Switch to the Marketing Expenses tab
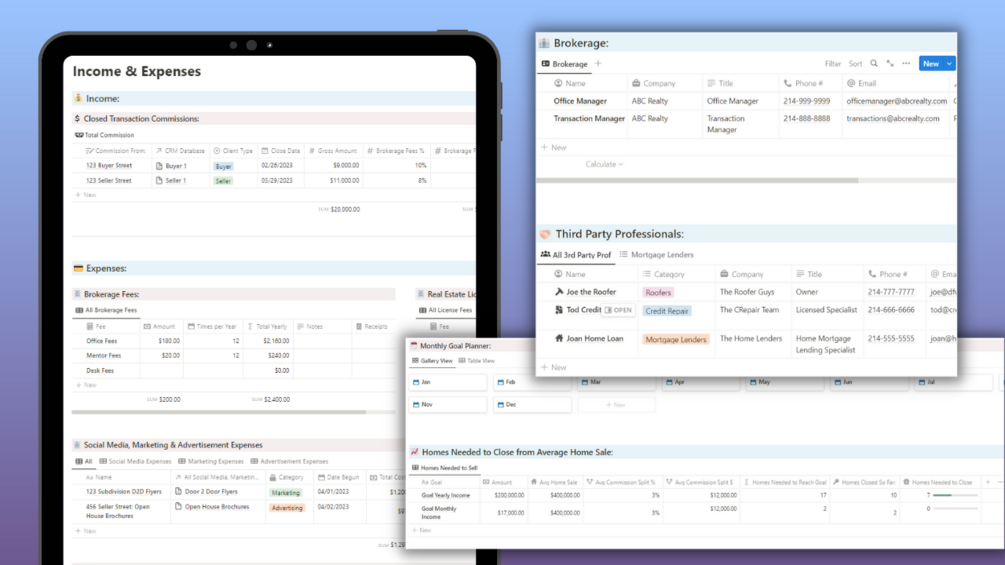1005x565 pixels. click(x=211, y=461)
